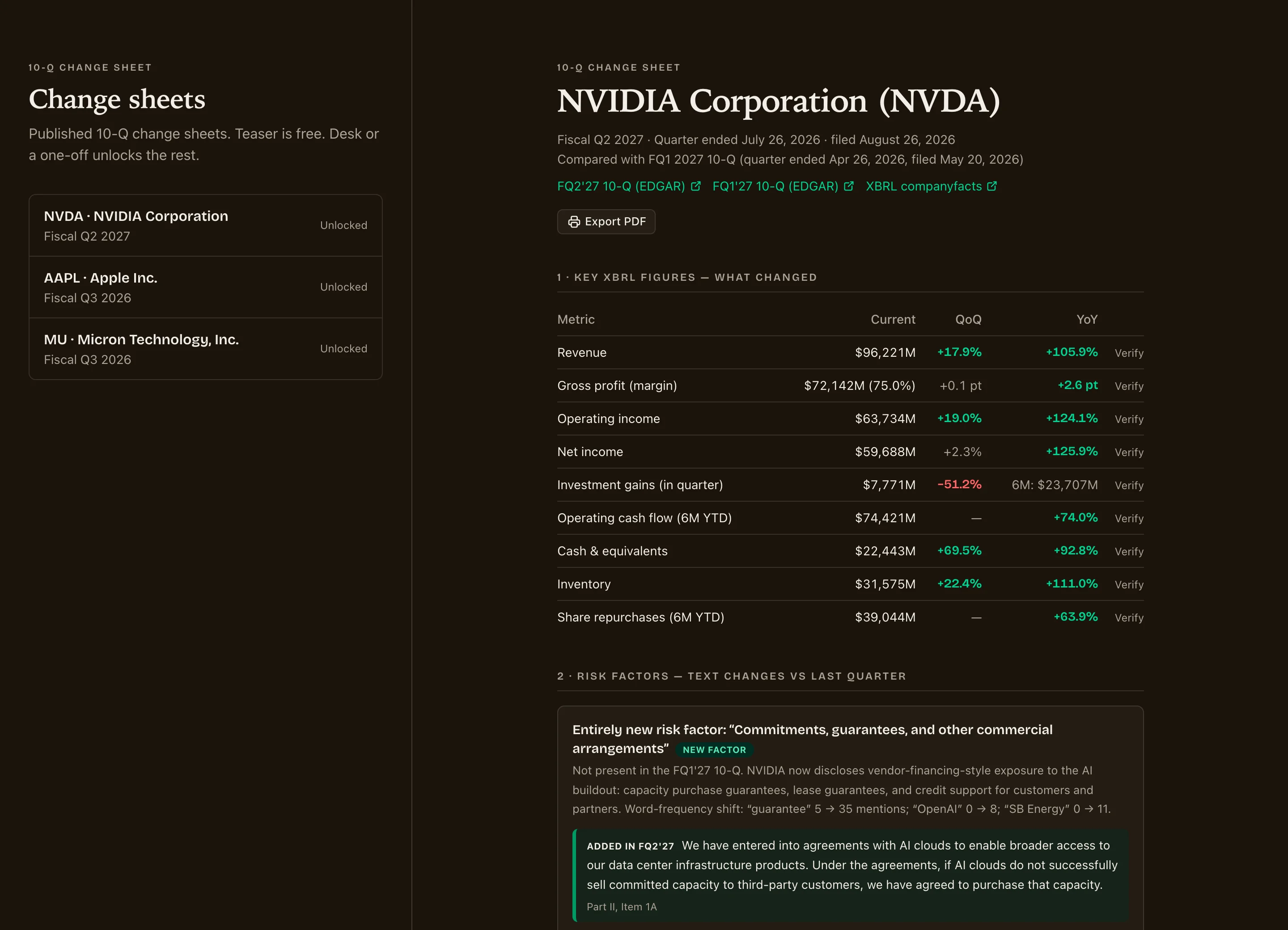
Task: Click Share repurchases value $39,044M
Action: click(885, 617)
